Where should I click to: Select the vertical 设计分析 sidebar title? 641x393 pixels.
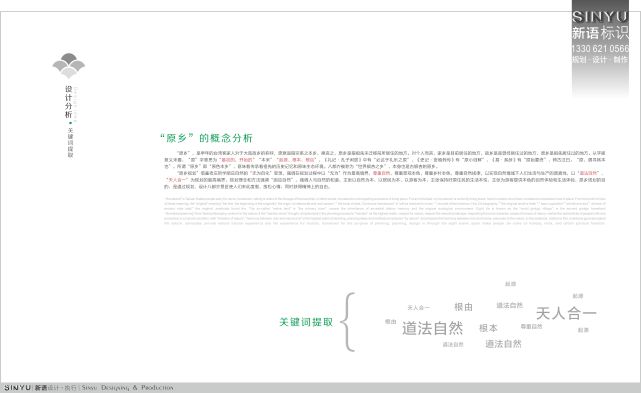pyautogui.click(x=69, y=102)
